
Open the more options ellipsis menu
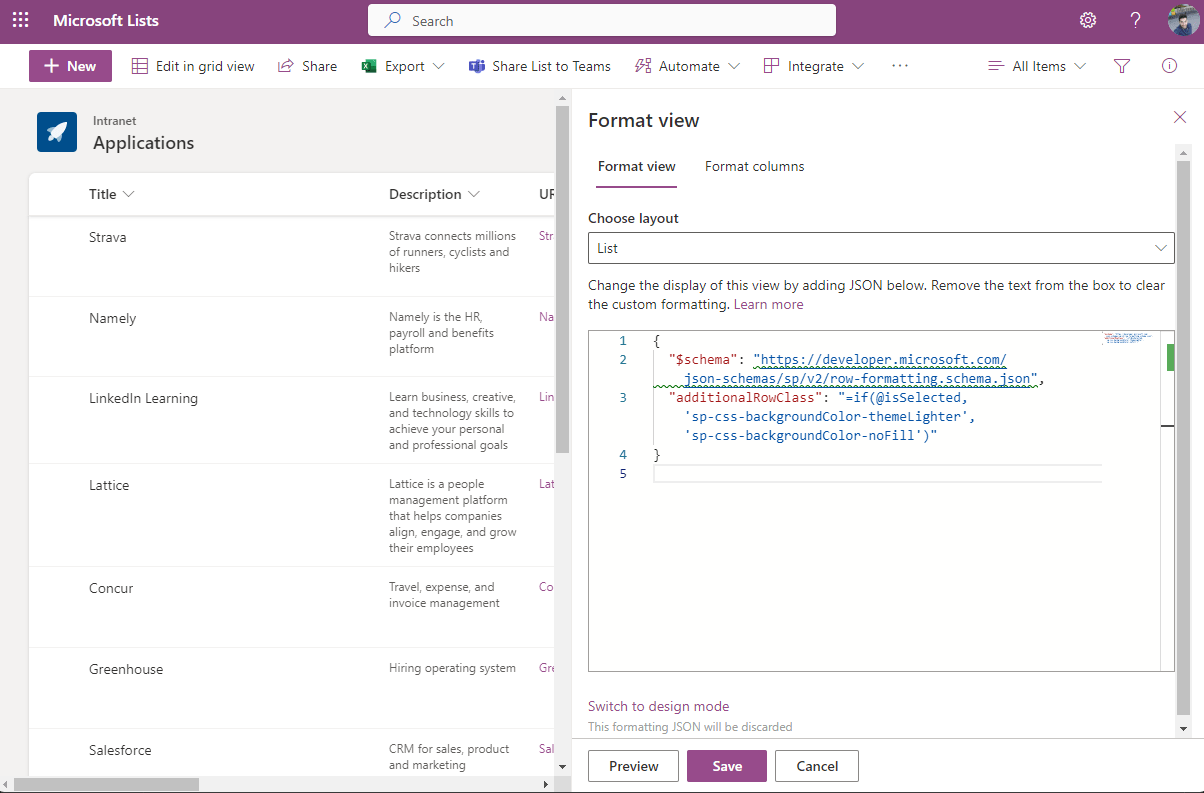tap(899, 66)
